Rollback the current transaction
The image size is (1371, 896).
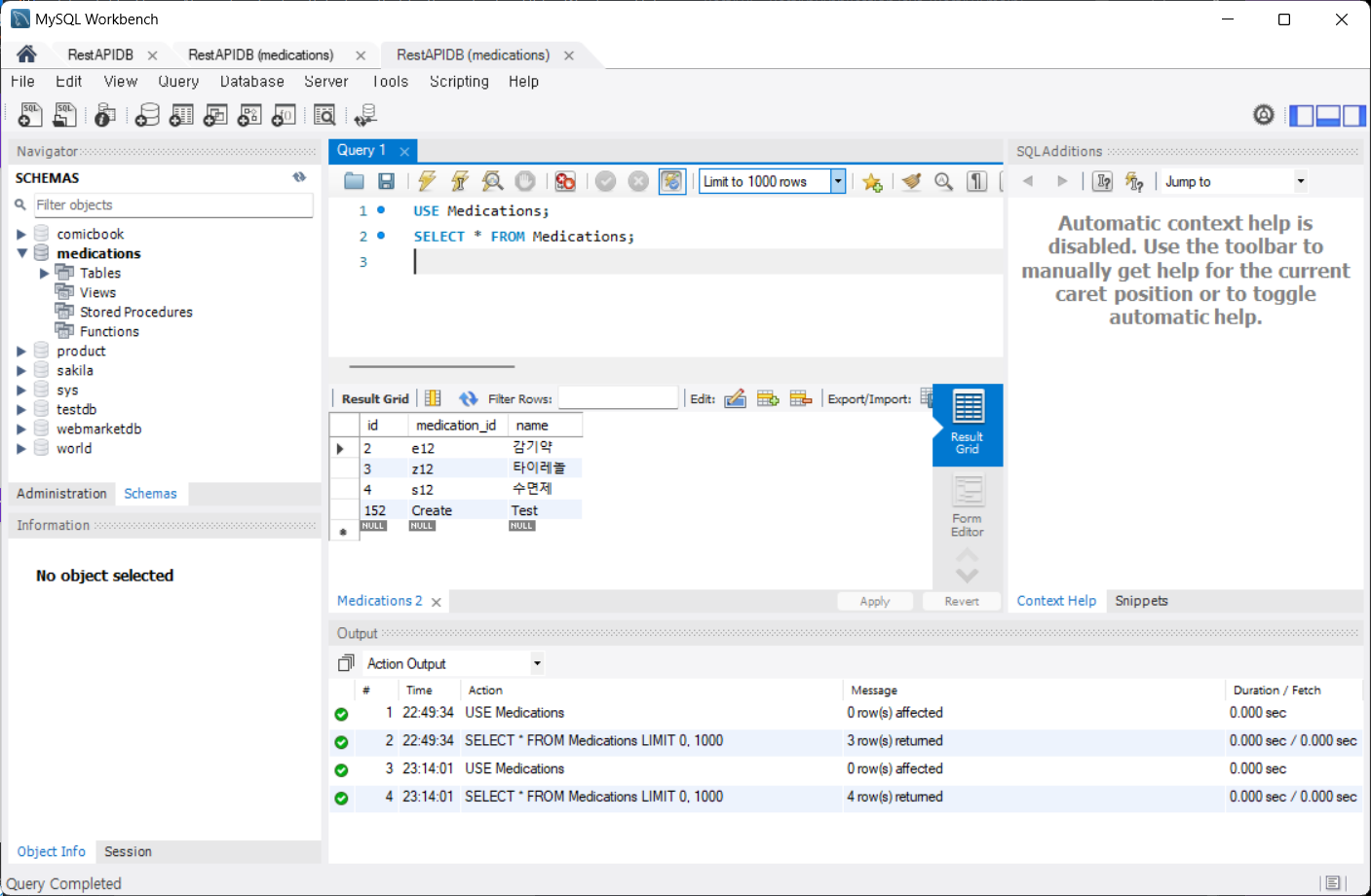[638, 181]
